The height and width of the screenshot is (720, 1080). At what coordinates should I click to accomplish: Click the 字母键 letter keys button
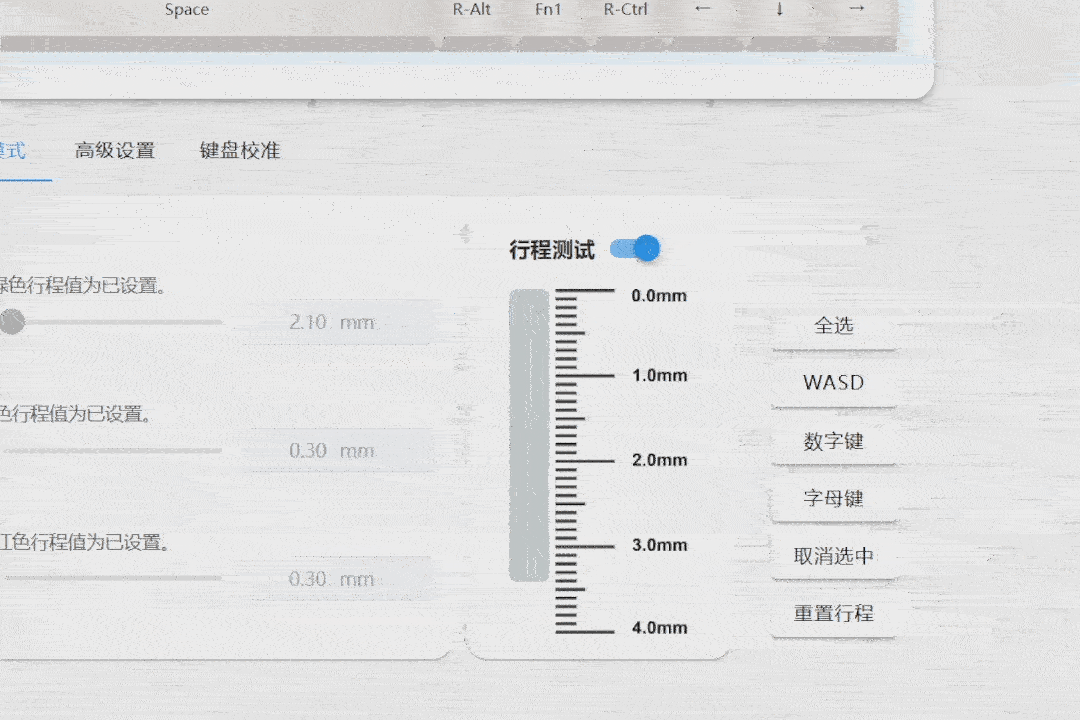pyautogui.click(x=835, y=499)
